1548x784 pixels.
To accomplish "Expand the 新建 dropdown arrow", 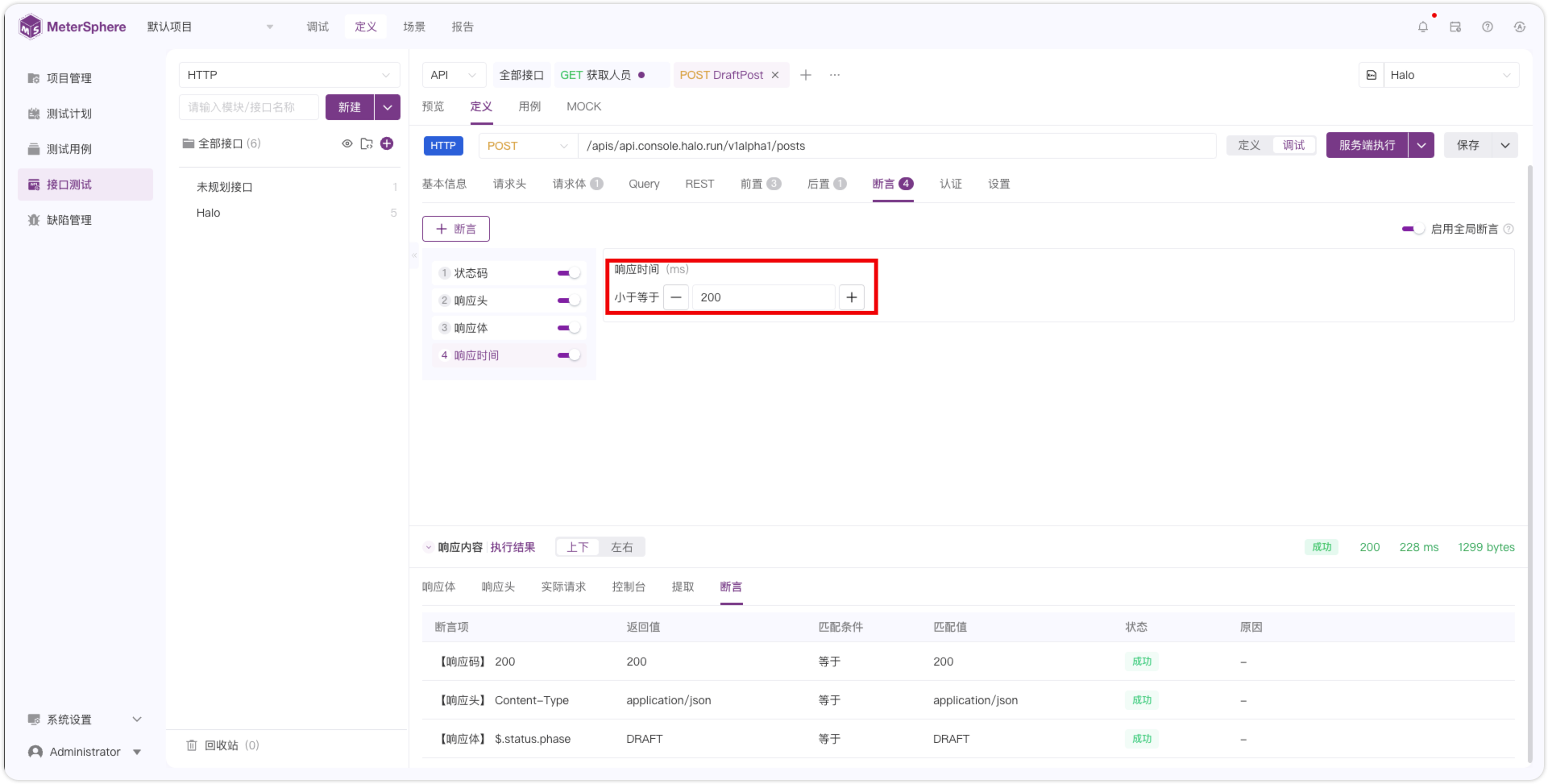I will (x=388, y=107).
